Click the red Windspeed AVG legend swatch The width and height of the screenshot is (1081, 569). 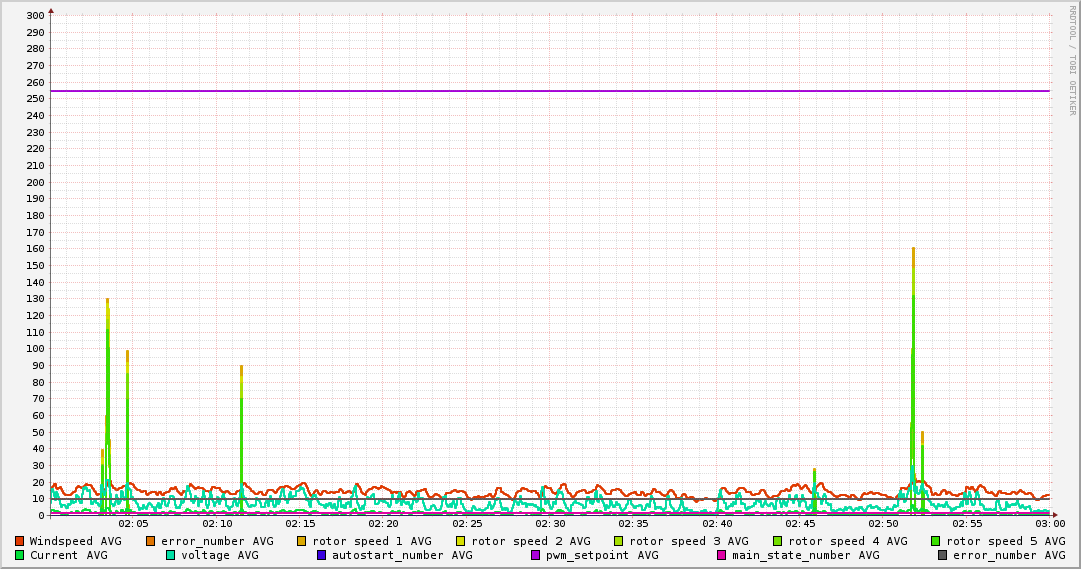pyautogui.click(x=19, y=541)
